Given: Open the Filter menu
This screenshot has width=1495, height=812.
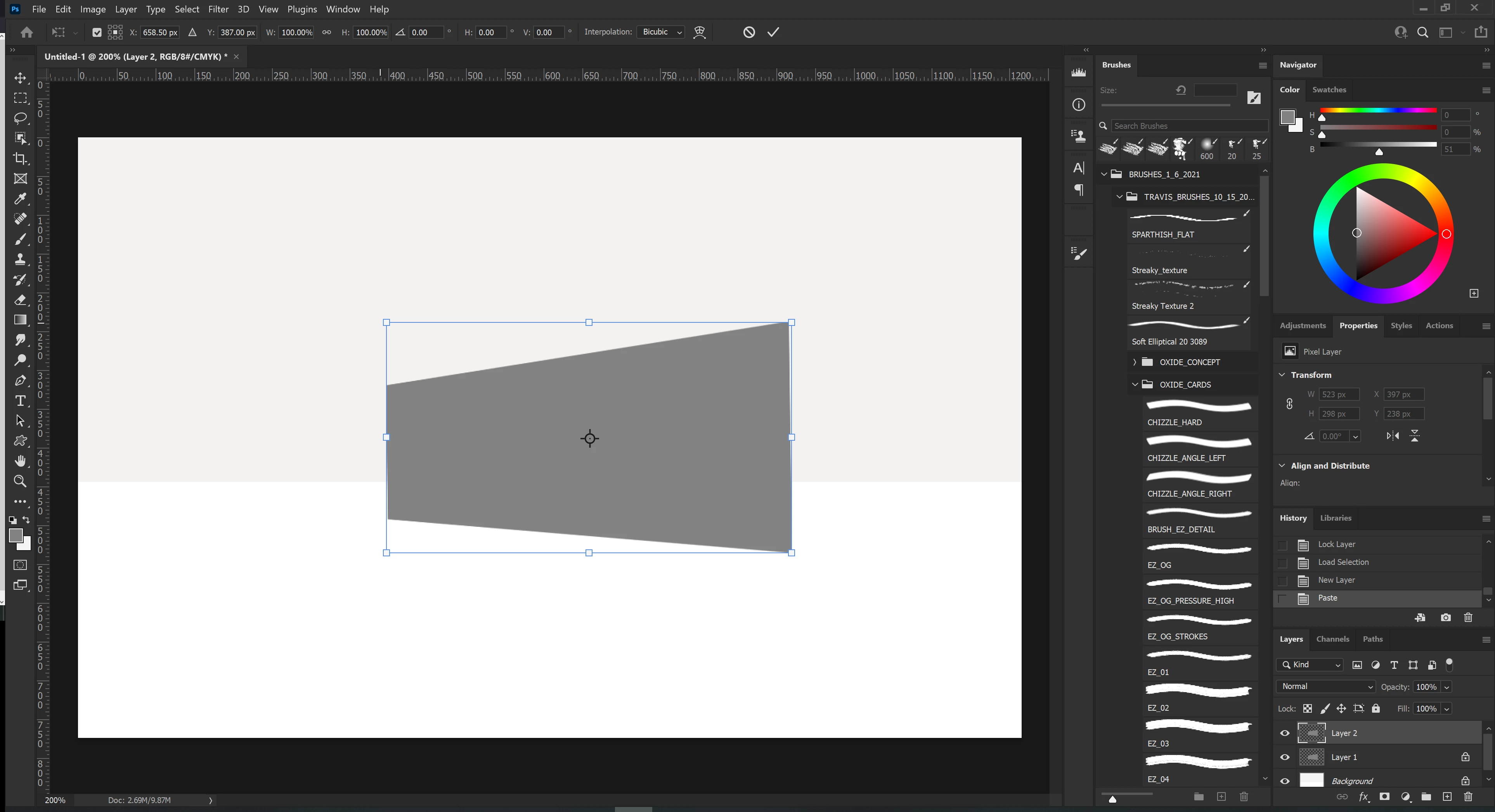Looking at the screenshot, I should pyautogui.click(x=218, y=9).
